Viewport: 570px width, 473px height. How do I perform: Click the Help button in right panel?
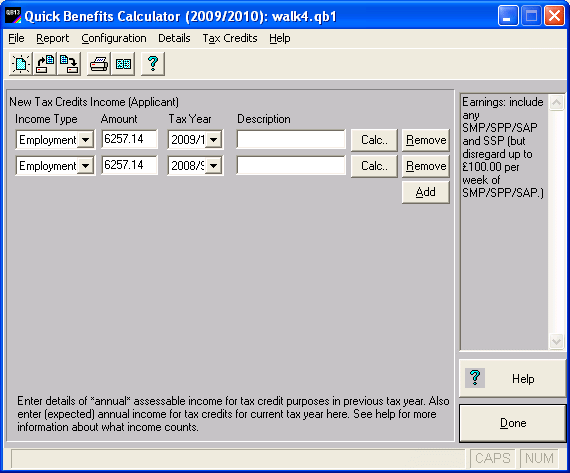[512, 378]
